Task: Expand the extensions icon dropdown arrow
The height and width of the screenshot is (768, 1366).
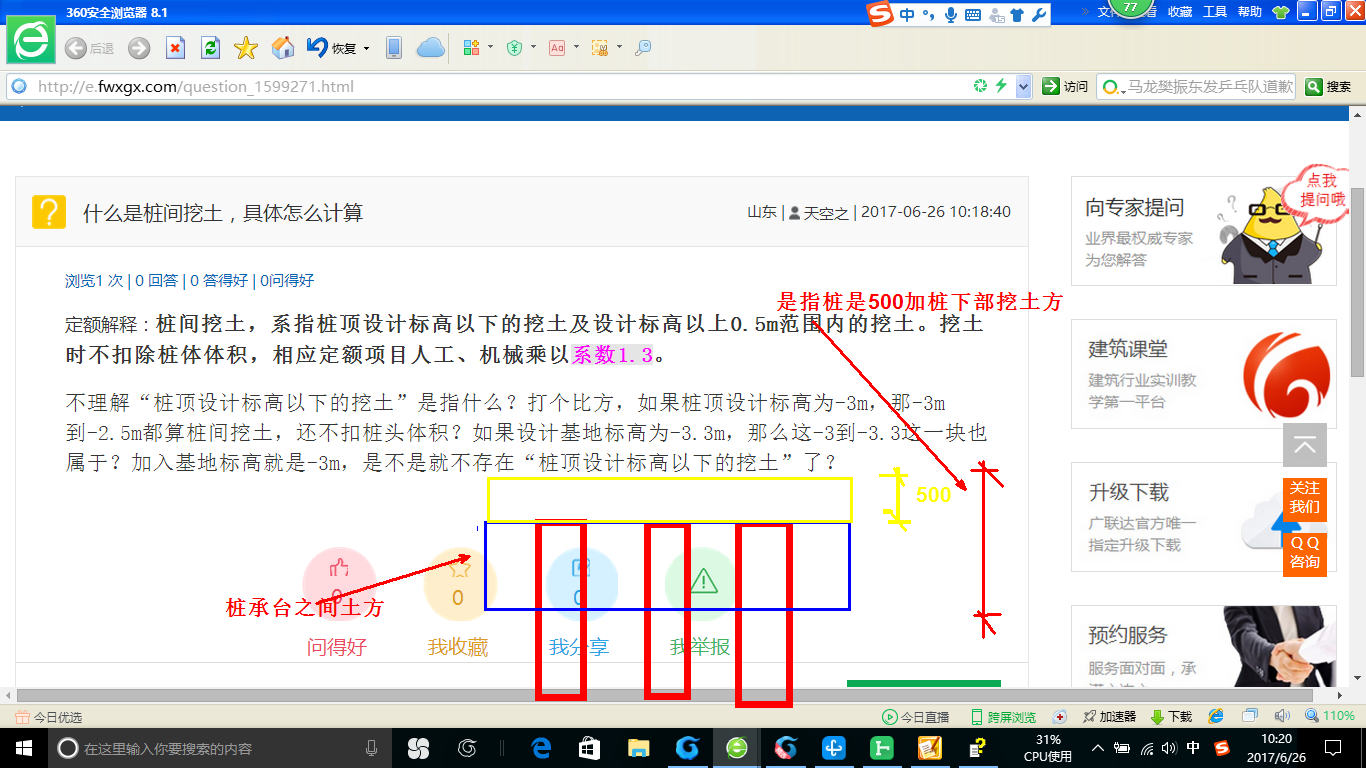Action: (490, 47)
